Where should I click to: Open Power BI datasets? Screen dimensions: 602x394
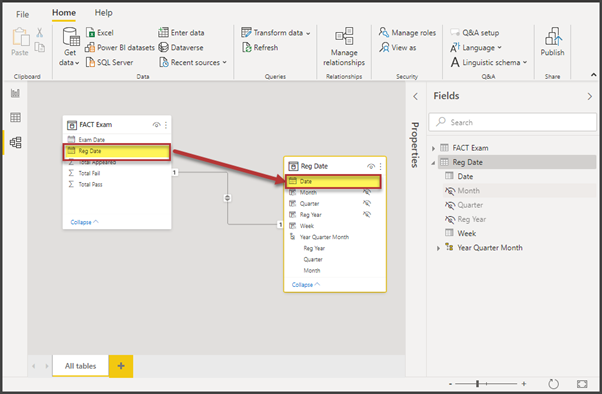(x=120, y=48)
